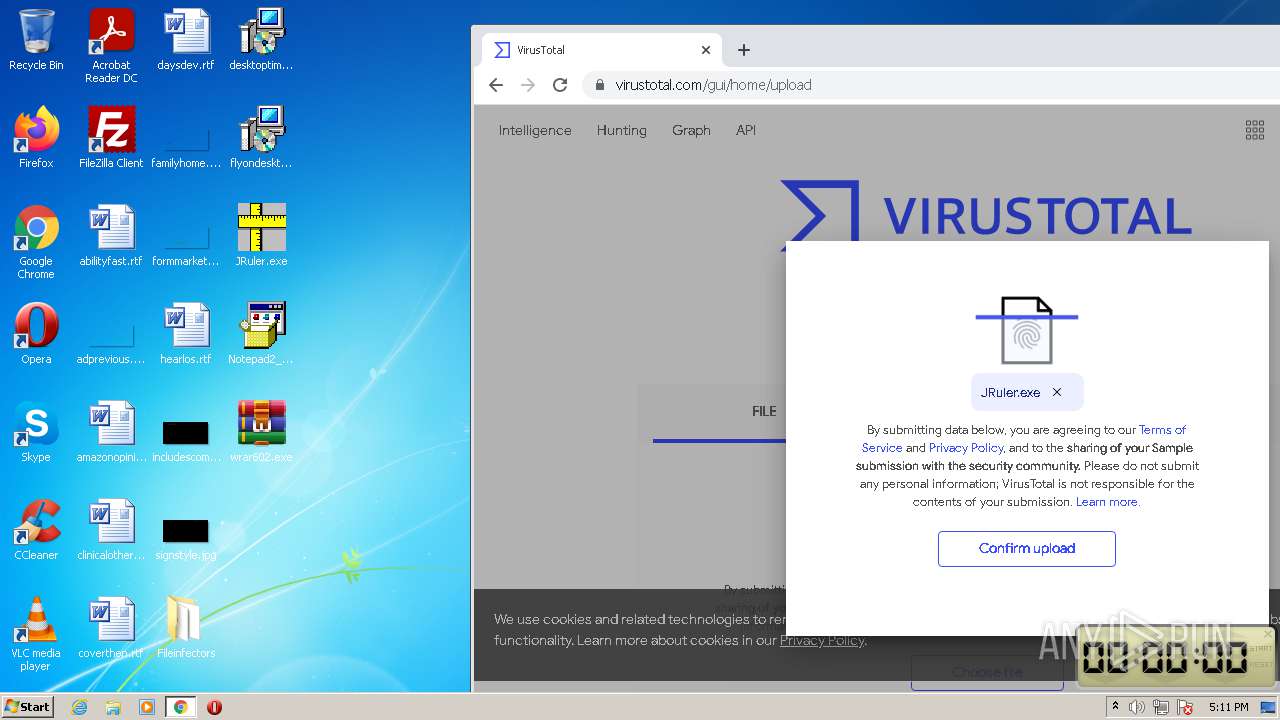Open daysdev.rtf document icon

coord(186,40)
